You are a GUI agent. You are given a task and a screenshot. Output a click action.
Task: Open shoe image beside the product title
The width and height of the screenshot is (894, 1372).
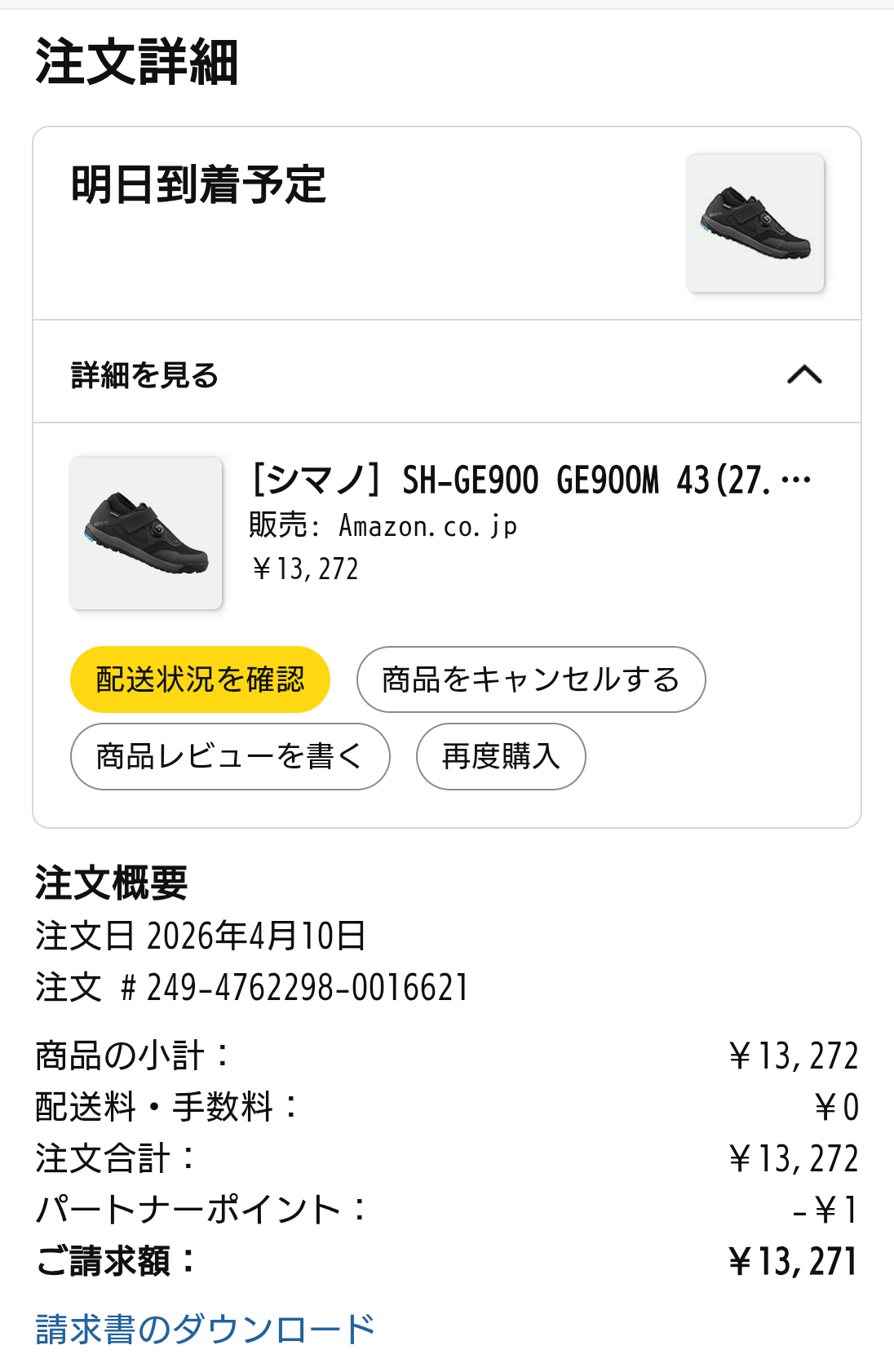pos(146,533)
